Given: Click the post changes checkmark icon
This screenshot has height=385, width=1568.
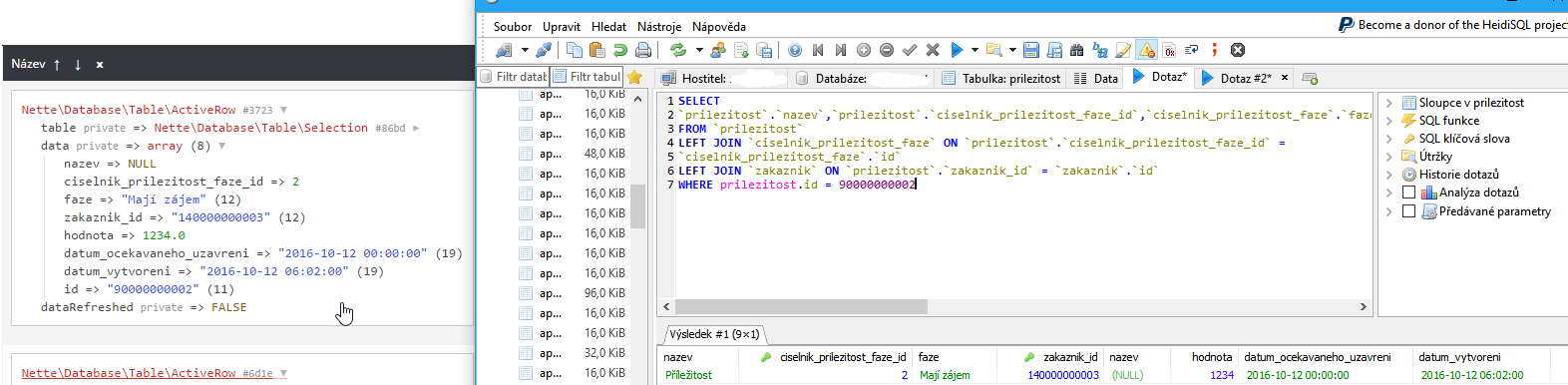Looking at the screenshot, I should point(910,50).
